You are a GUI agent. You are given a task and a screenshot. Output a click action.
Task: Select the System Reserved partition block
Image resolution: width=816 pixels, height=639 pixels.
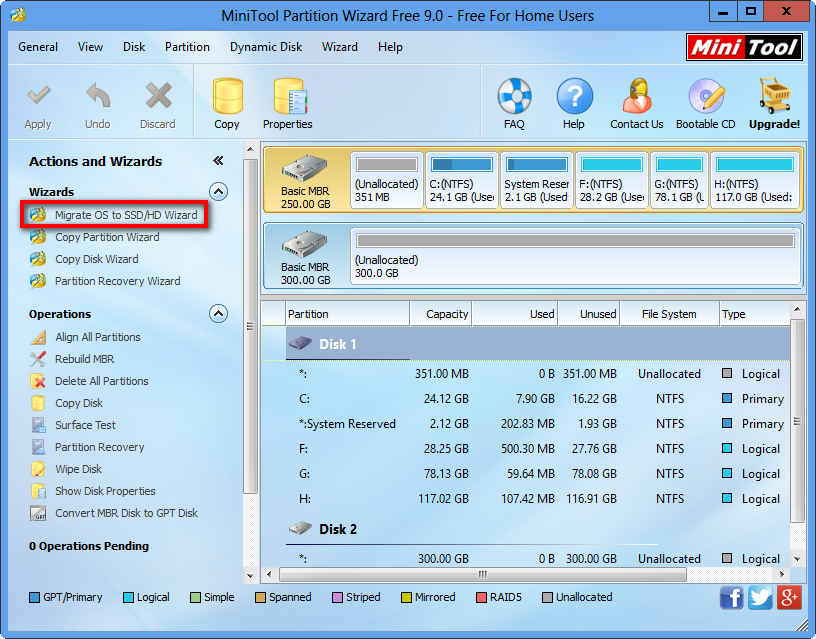pos(537,181)
